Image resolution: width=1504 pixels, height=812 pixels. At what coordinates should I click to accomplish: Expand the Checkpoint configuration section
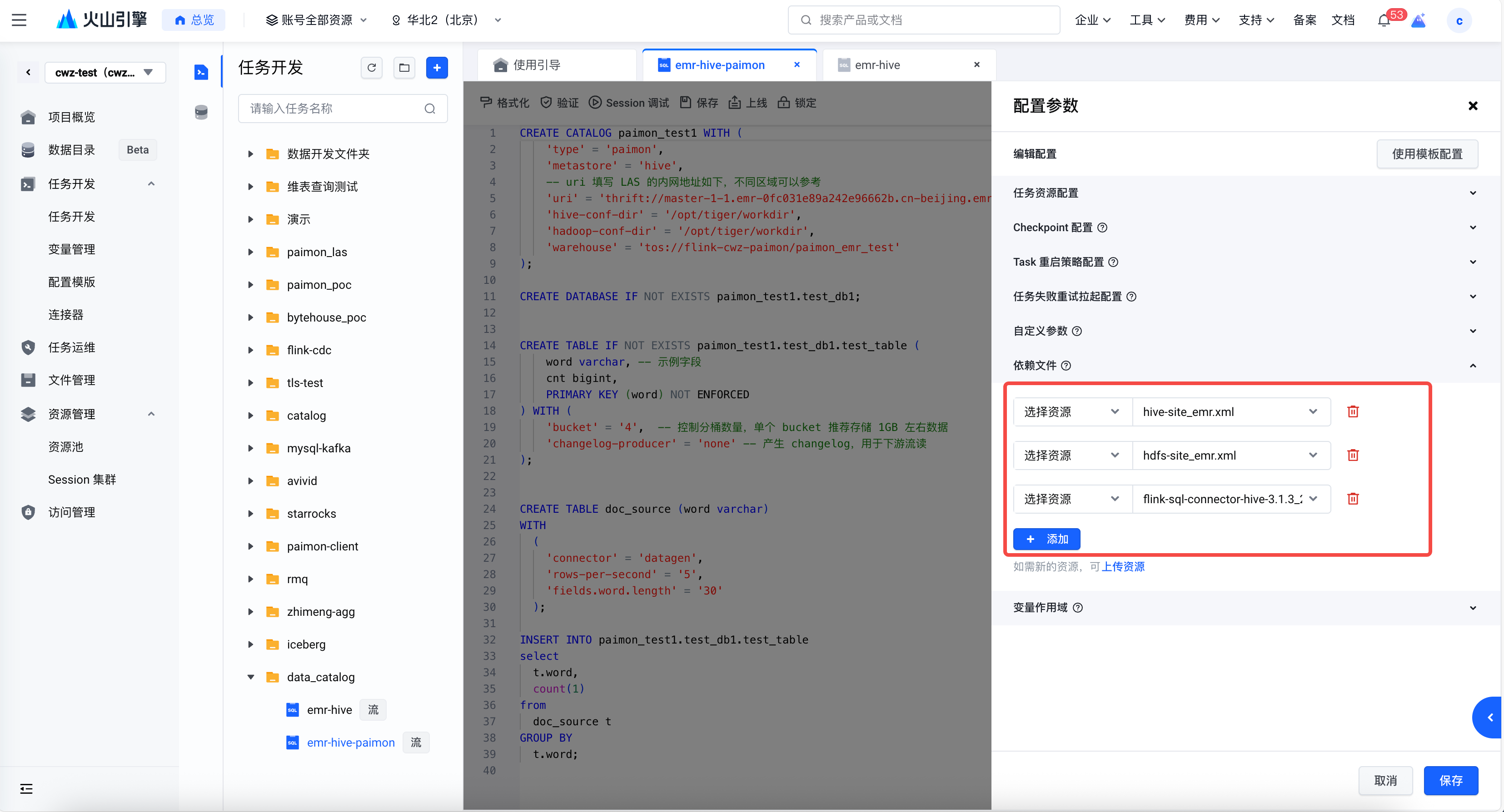click(1473, 228)
